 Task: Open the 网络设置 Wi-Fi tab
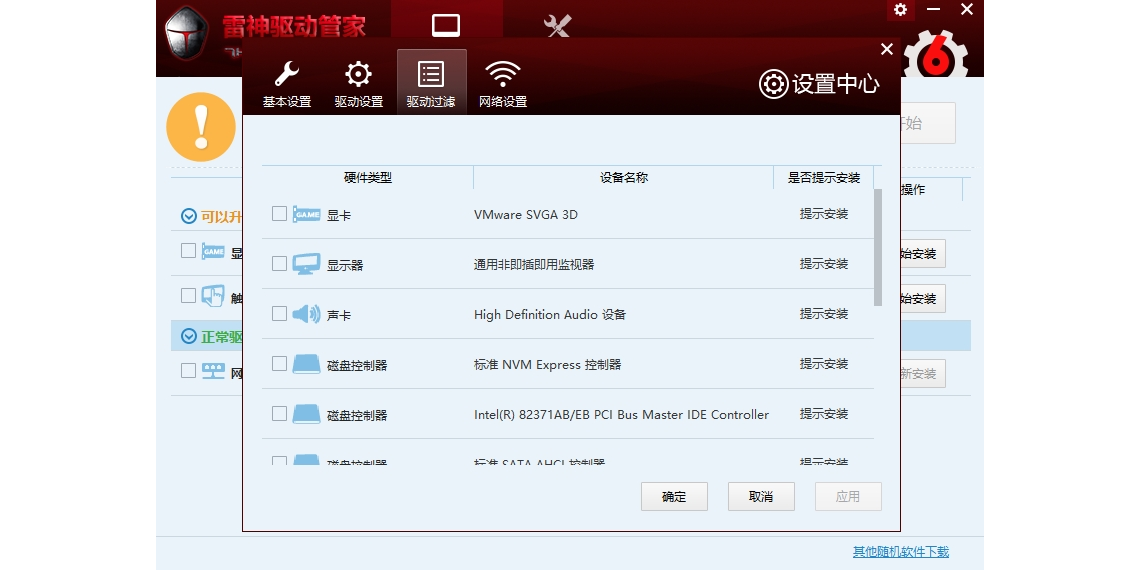503,84
